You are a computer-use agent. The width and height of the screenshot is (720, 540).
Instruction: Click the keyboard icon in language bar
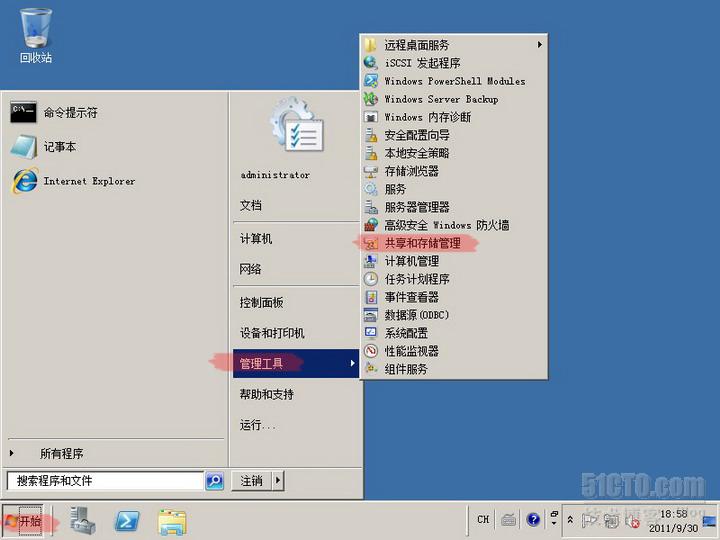click(x=508, y=520)
